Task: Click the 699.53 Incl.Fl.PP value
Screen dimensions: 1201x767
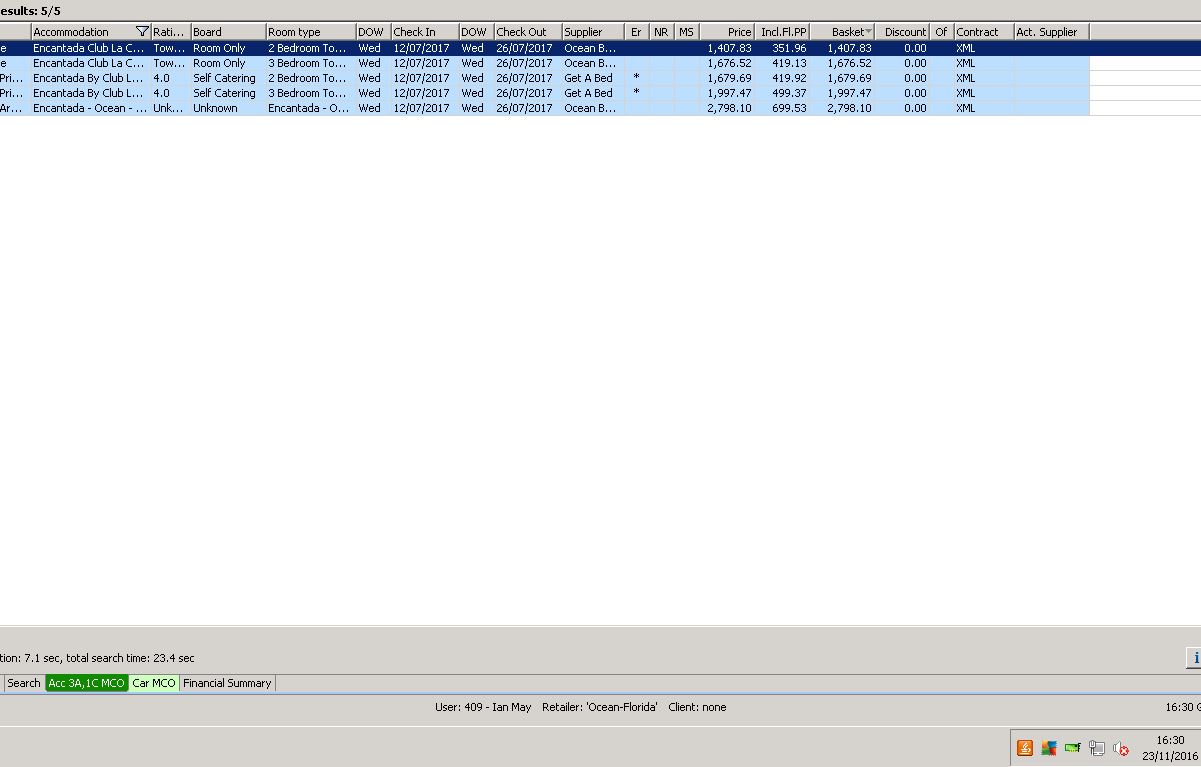Action: tap(789, 108)
